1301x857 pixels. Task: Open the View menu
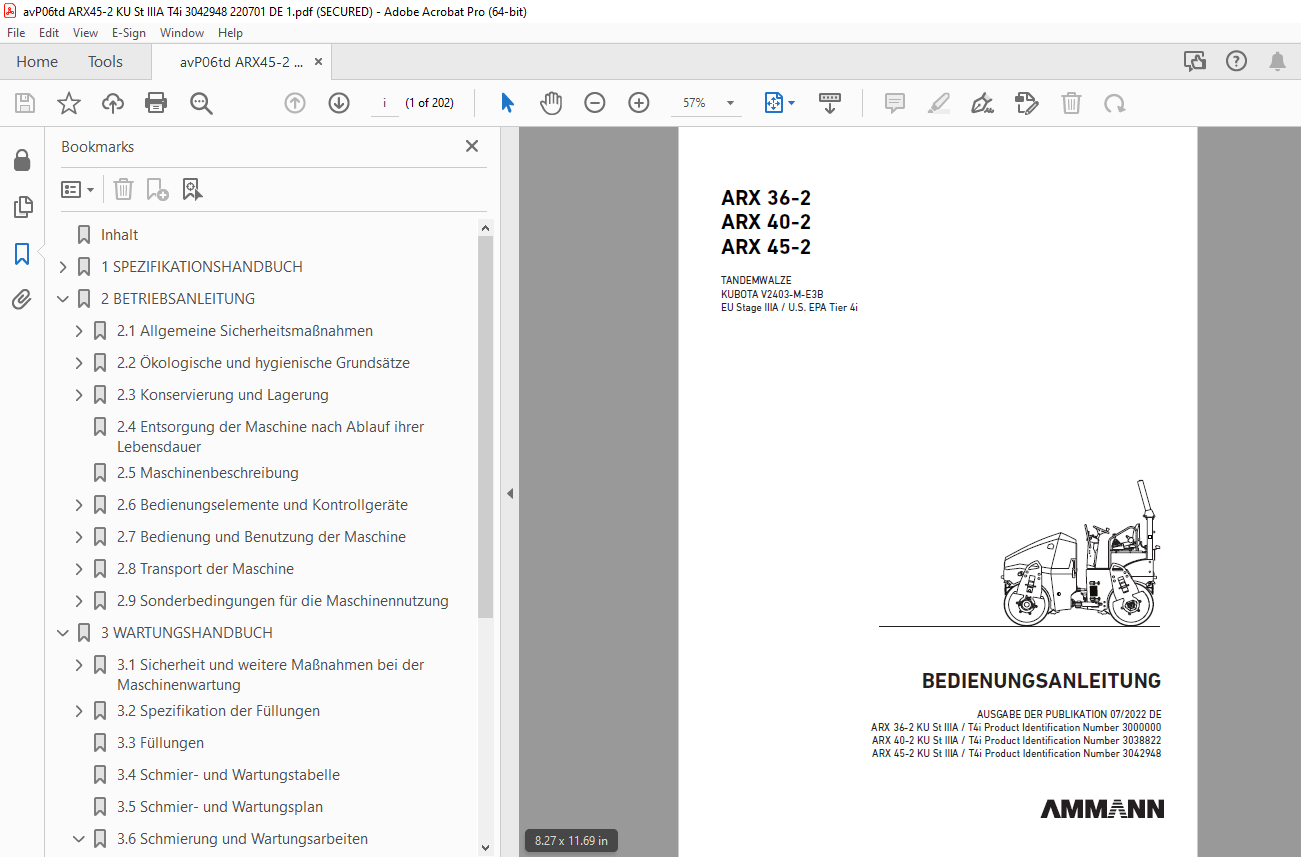[86, 33]
